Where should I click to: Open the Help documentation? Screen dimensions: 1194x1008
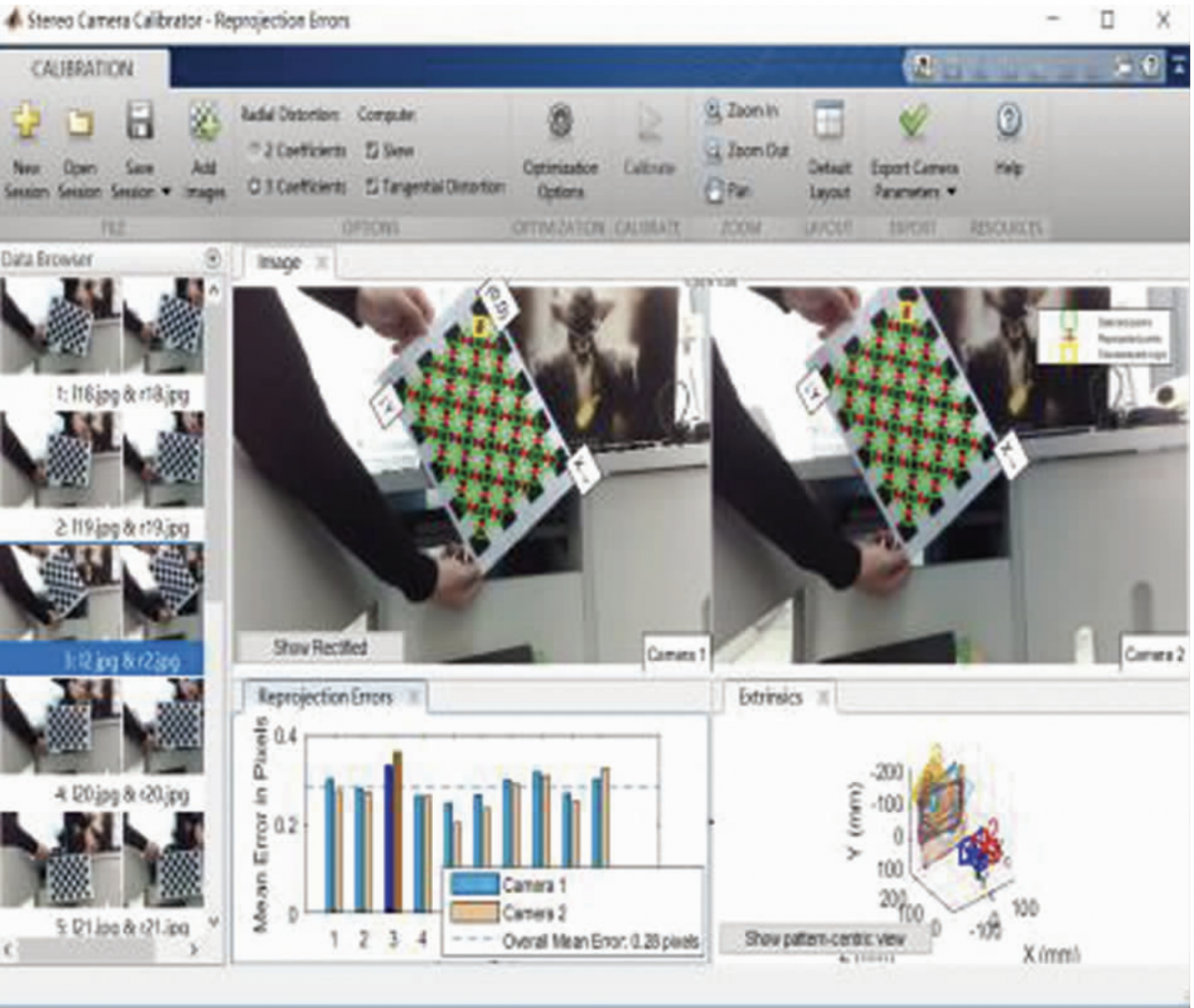pyautogui.click(x=1008, y=144)
